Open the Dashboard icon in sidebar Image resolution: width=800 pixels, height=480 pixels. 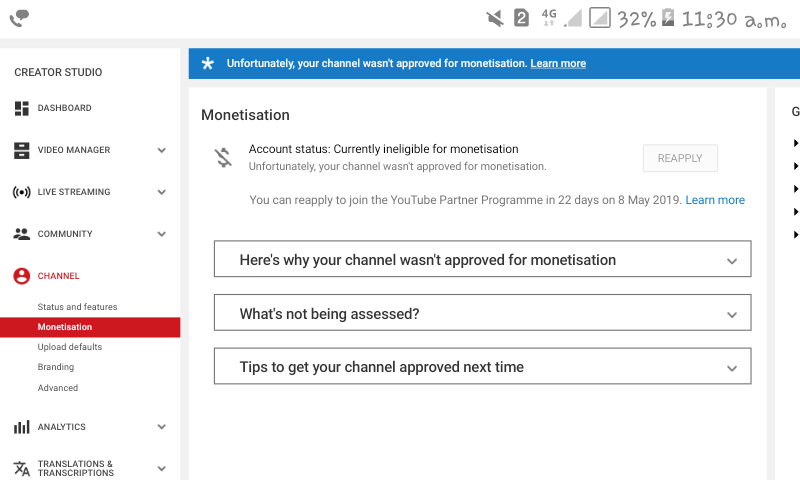(x=21, y=108)
